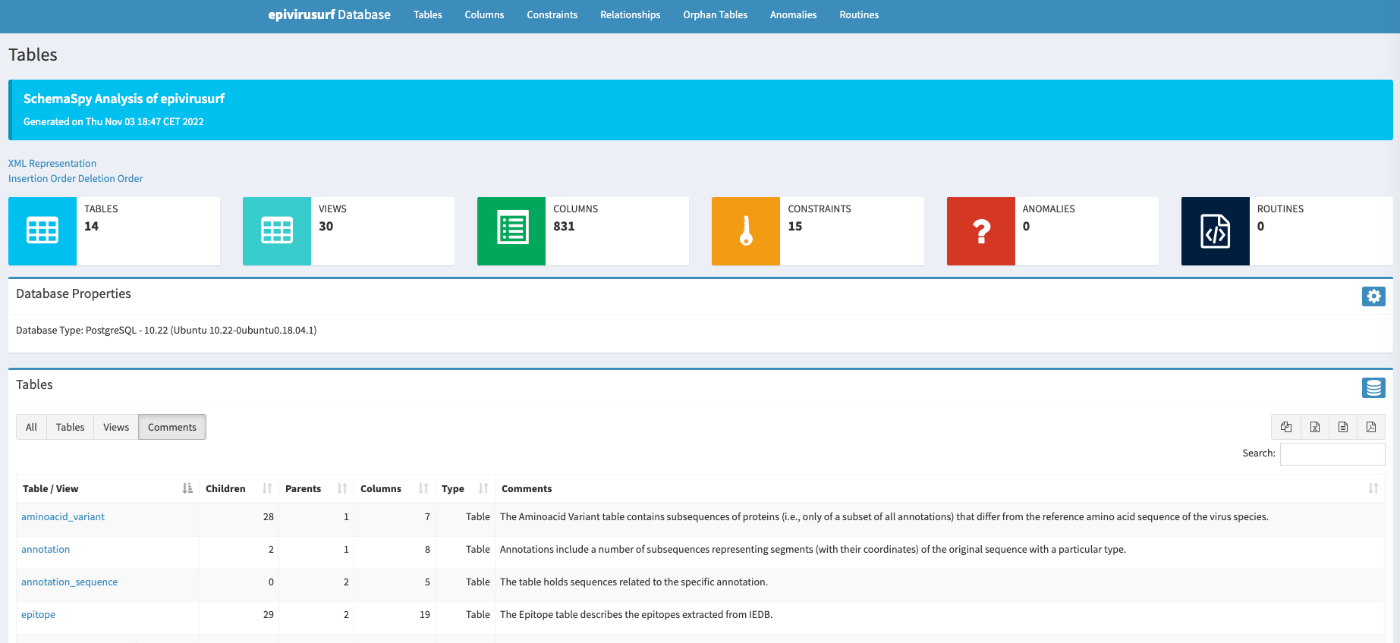1400x643 pixels.
Task: Click Children value 28 in aminoacid_variant row
Action: [268, 517]
